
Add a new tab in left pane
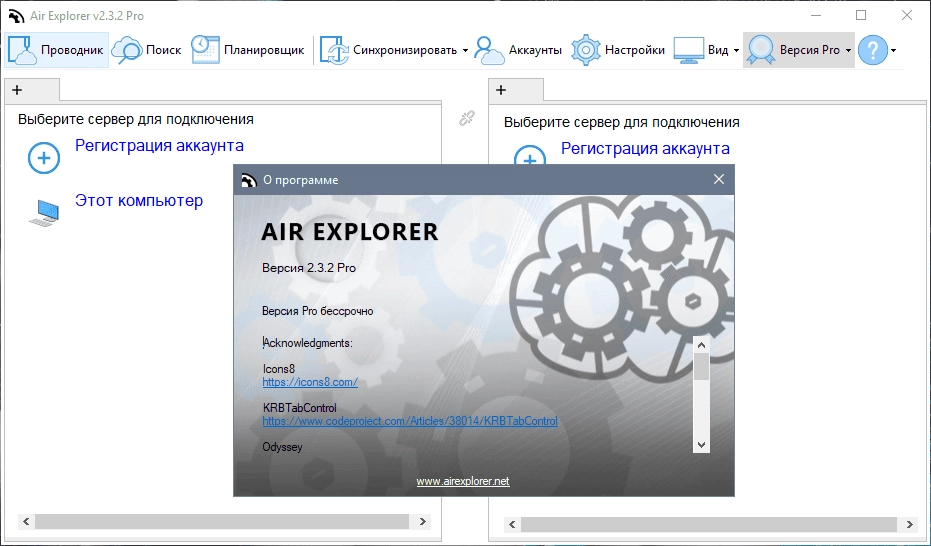pos(17,90)
